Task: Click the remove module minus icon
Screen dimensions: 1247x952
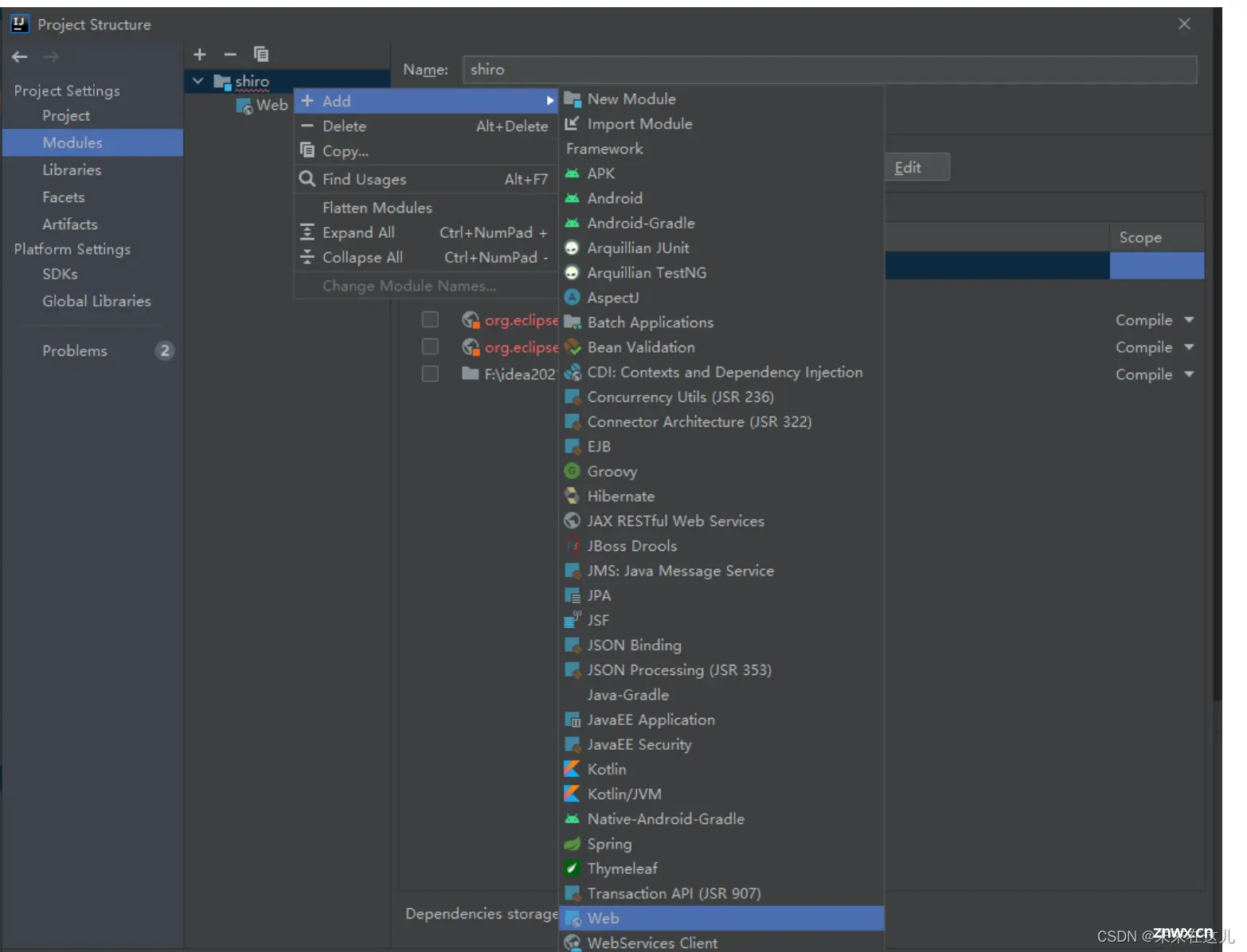Action: (230, 54)
